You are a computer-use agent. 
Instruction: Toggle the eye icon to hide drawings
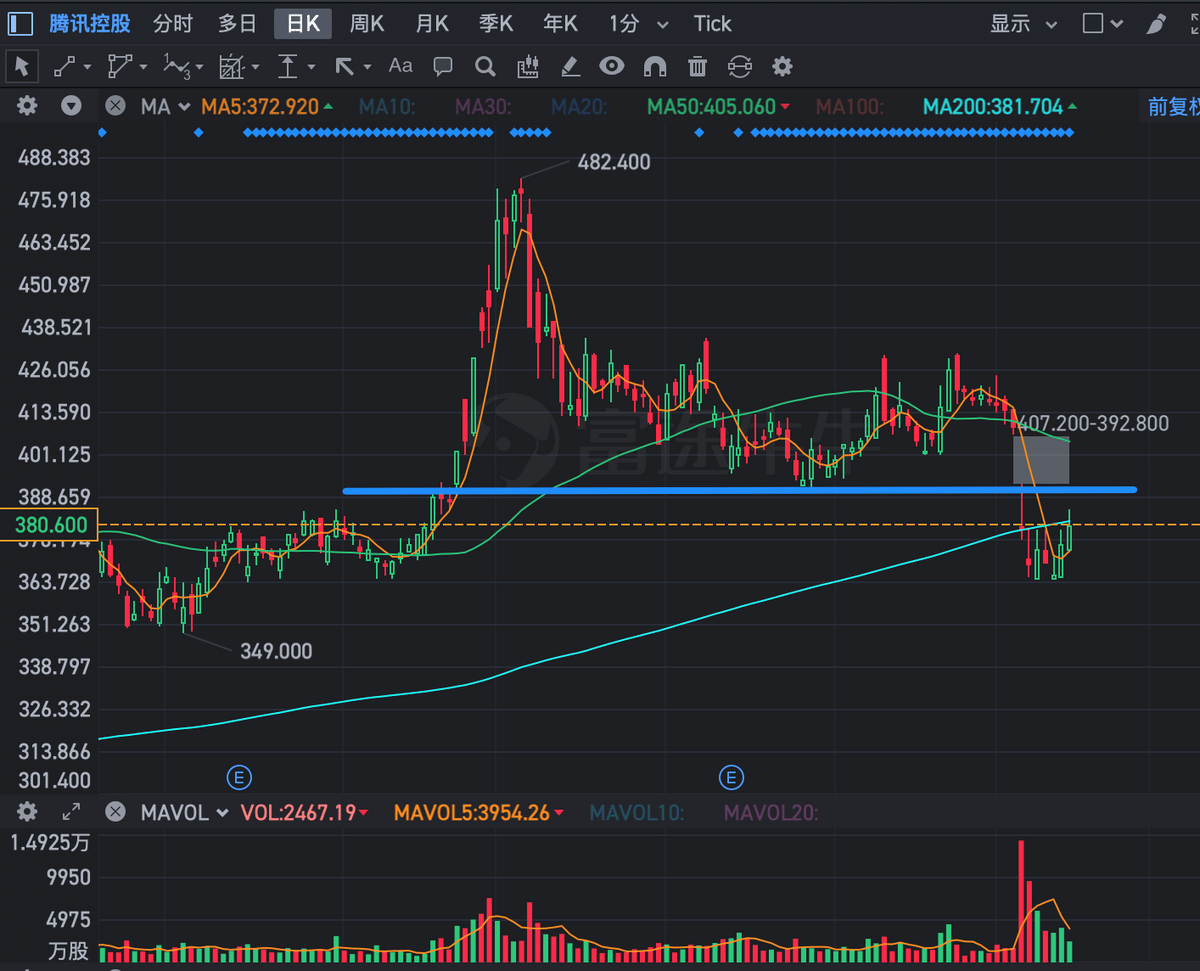pos(612,66)
